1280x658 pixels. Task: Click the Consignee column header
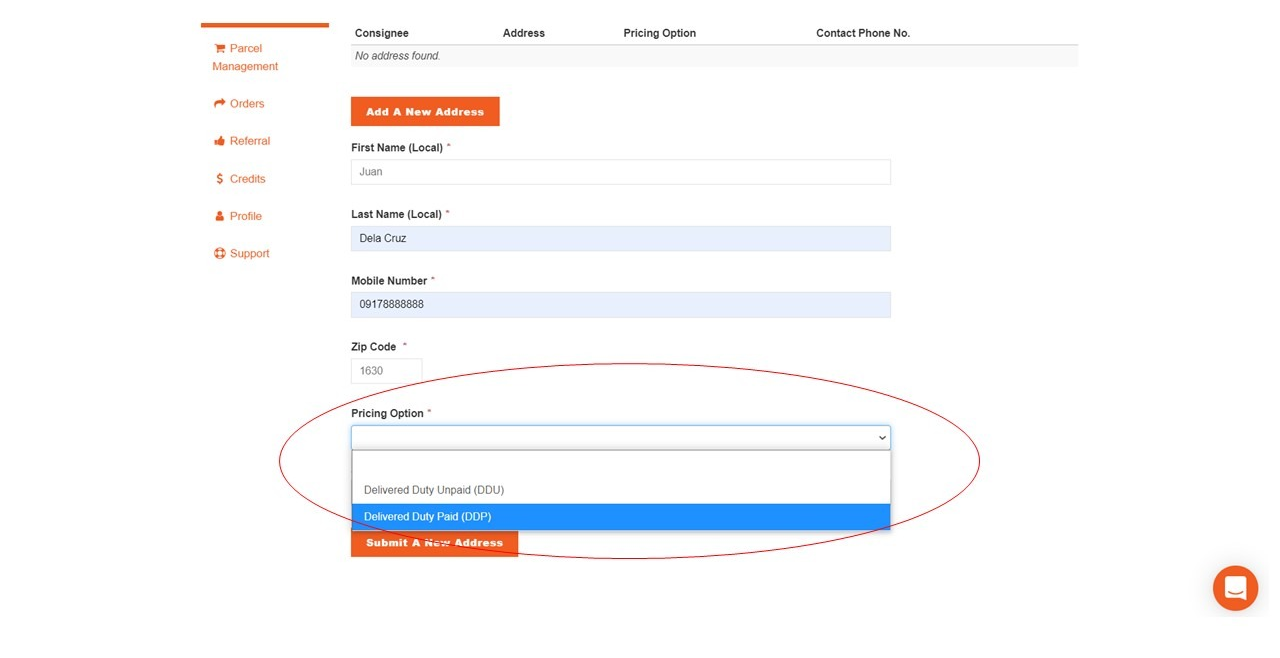pyautogui.click(x=382, y=33)
